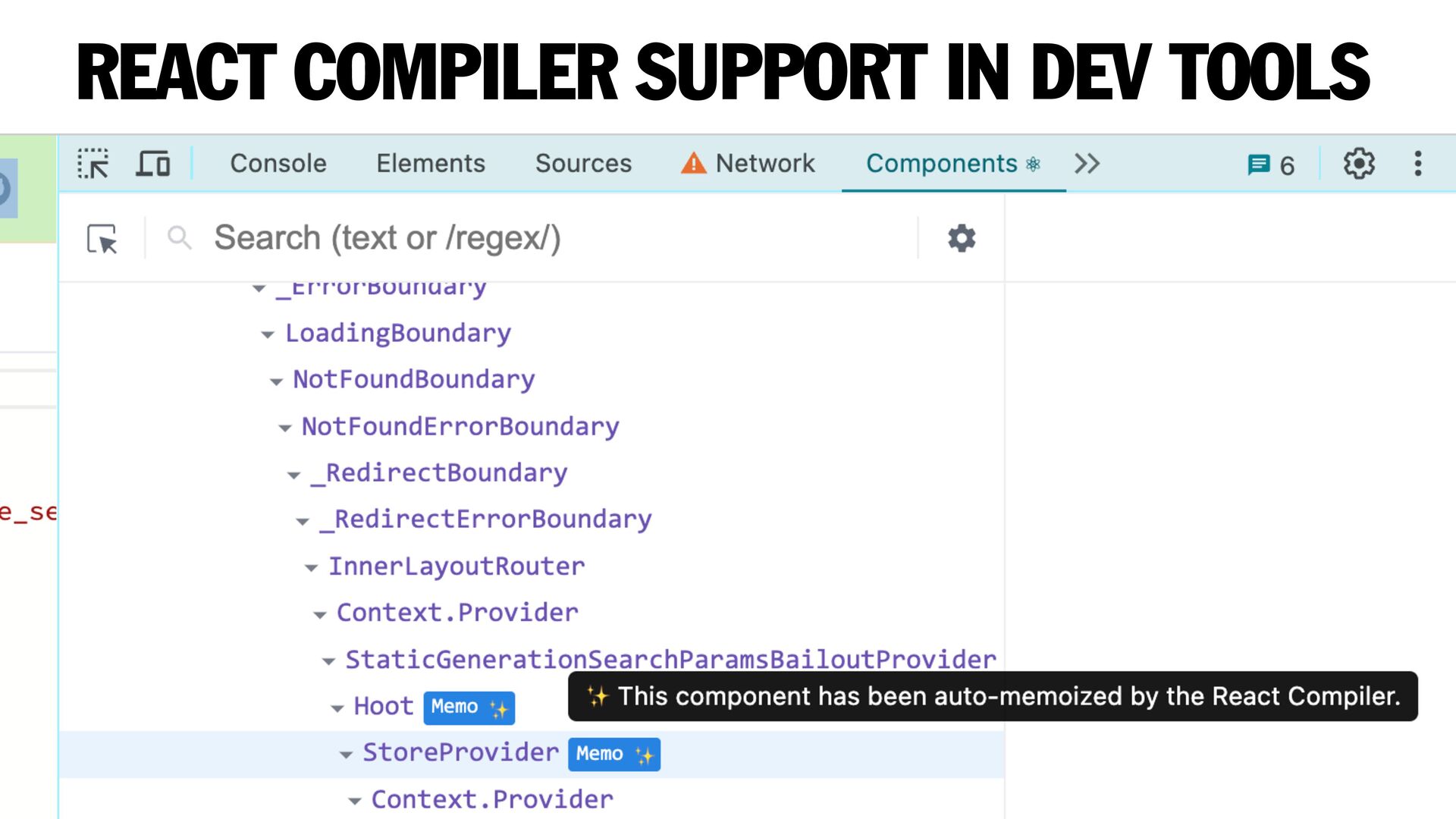The image size is (1456, 819).
Task: Collapse the Hoot component arrow
Action: click(337, 708)
